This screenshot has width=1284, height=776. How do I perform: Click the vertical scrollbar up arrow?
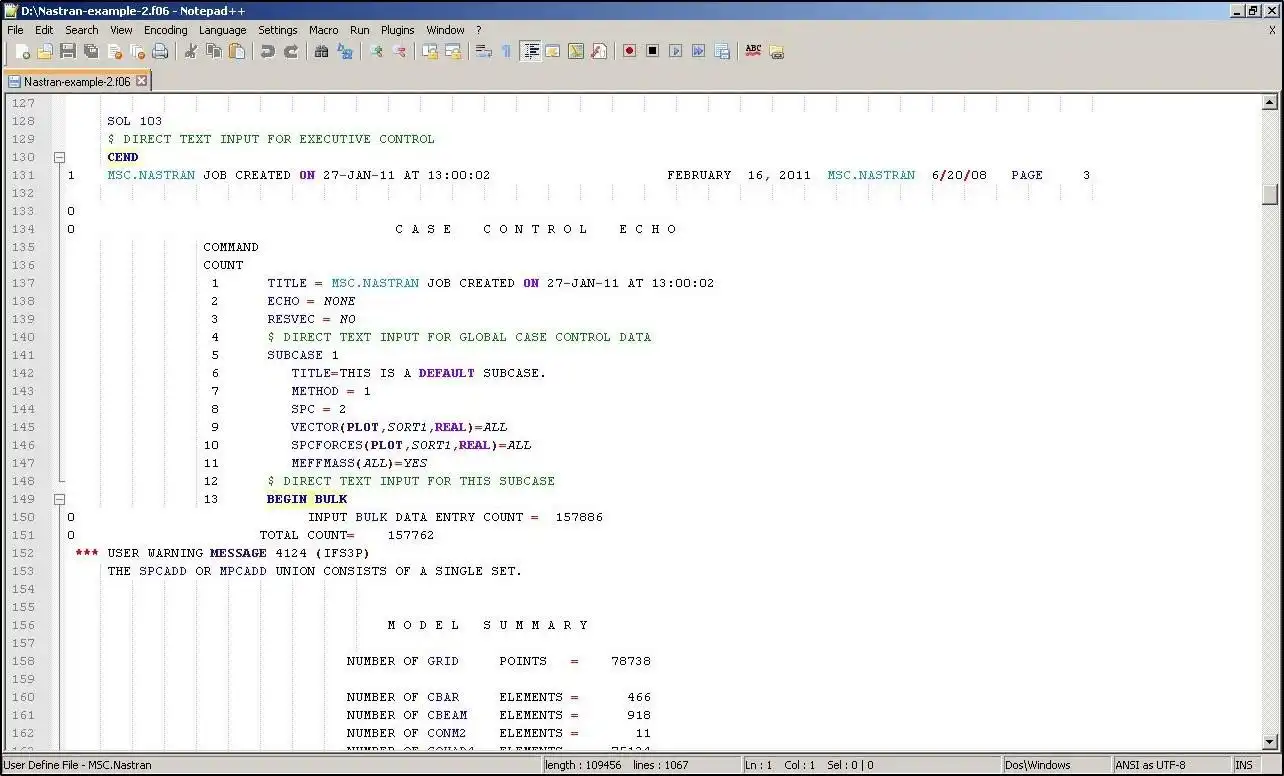pyautogui.click(x=1270, y=102)
